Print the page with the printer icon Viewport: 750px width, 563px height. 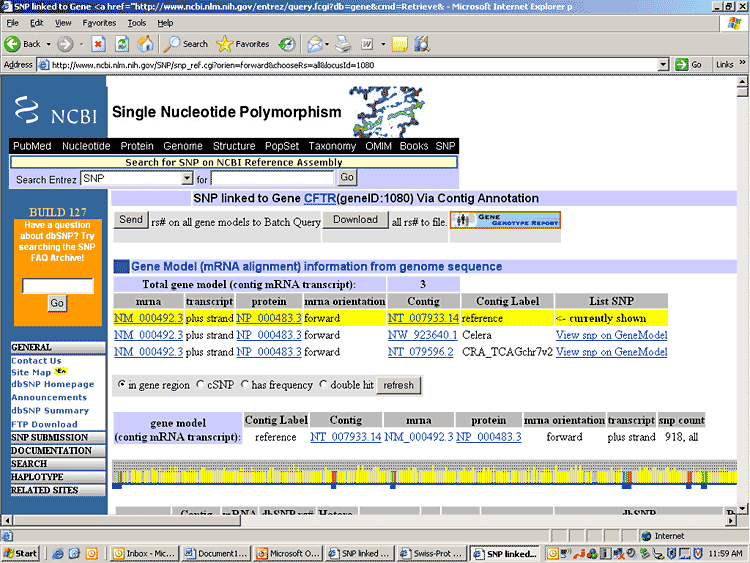pyautogui.click(x=343, y=44)
